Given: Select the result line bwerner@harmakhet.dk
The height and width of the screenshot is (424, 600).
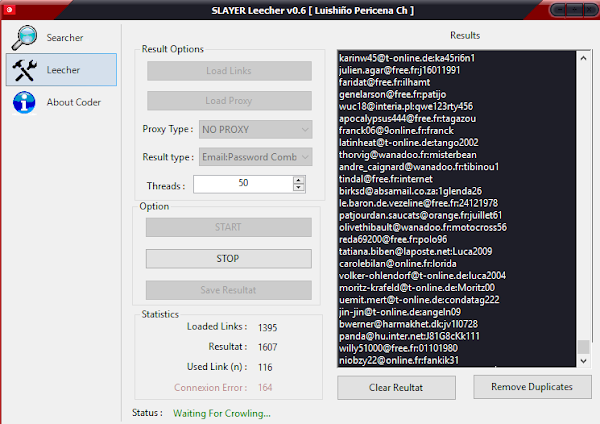Looking at the screenshot, I should [408, 324].
